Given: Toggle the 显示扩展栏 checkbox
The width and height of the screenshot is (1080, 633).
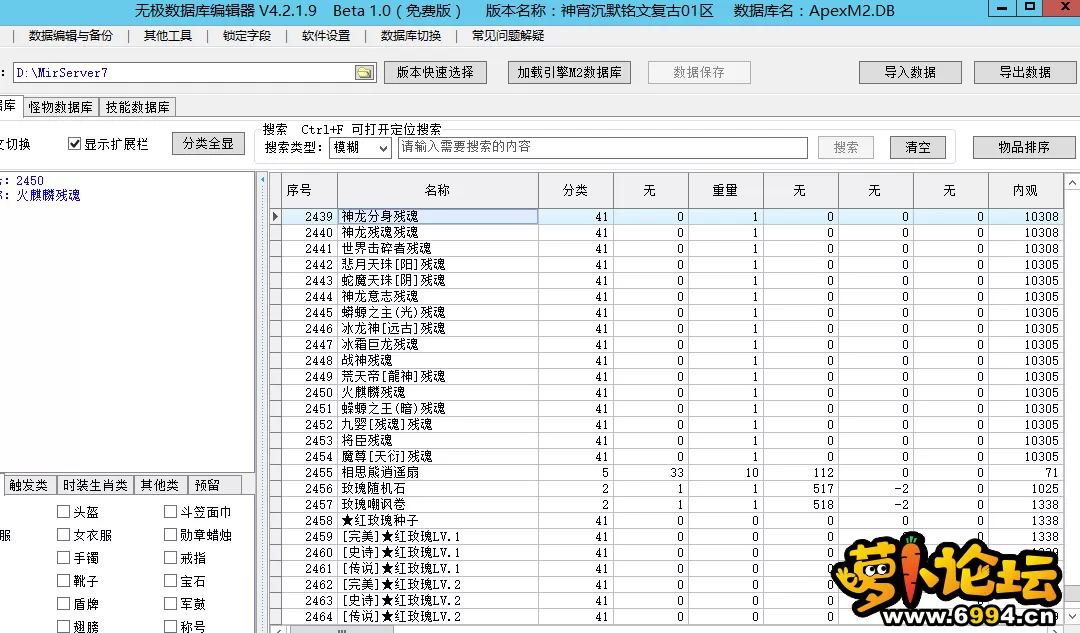Looking at the screenshot, I should (74, 143).
